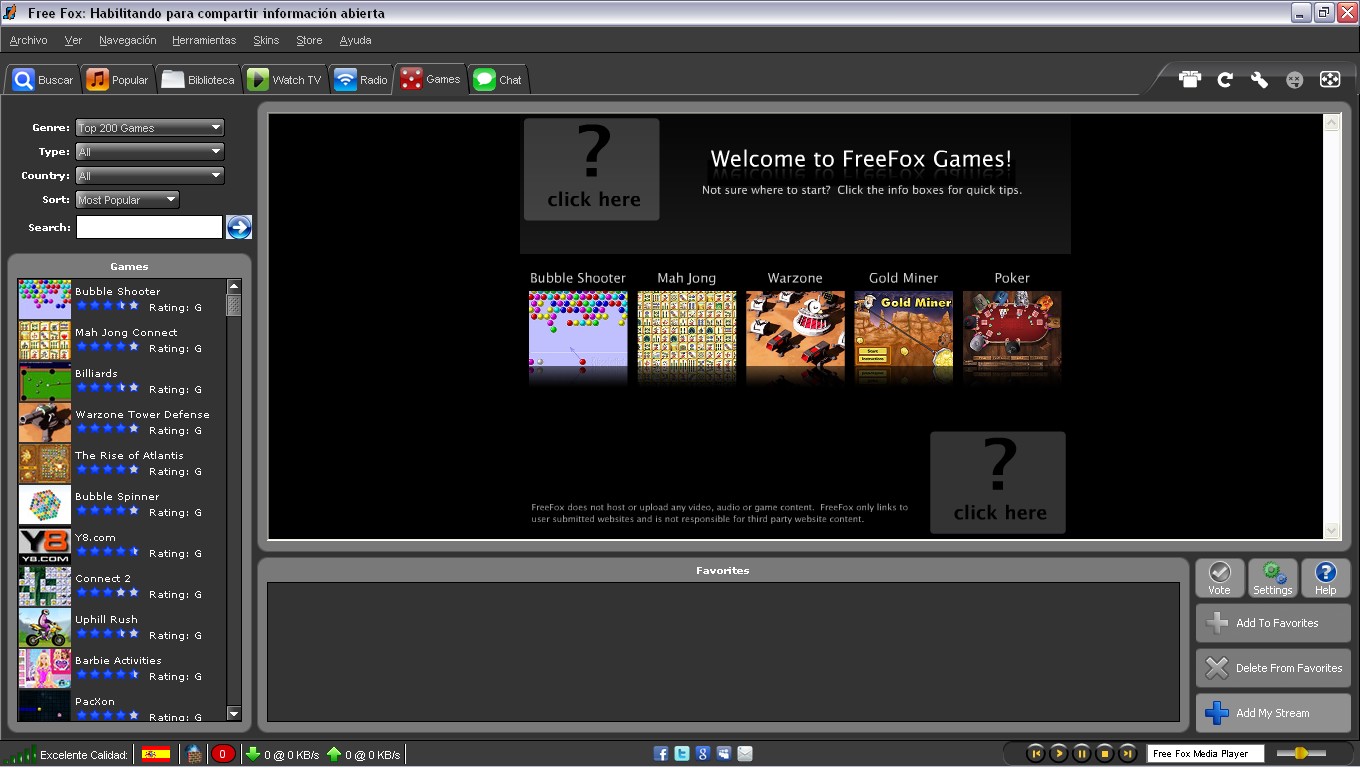Image resolution: width=1360 pixels, height=768 pixels.
Task: Click the green download arrow icon
Action: 253,754
